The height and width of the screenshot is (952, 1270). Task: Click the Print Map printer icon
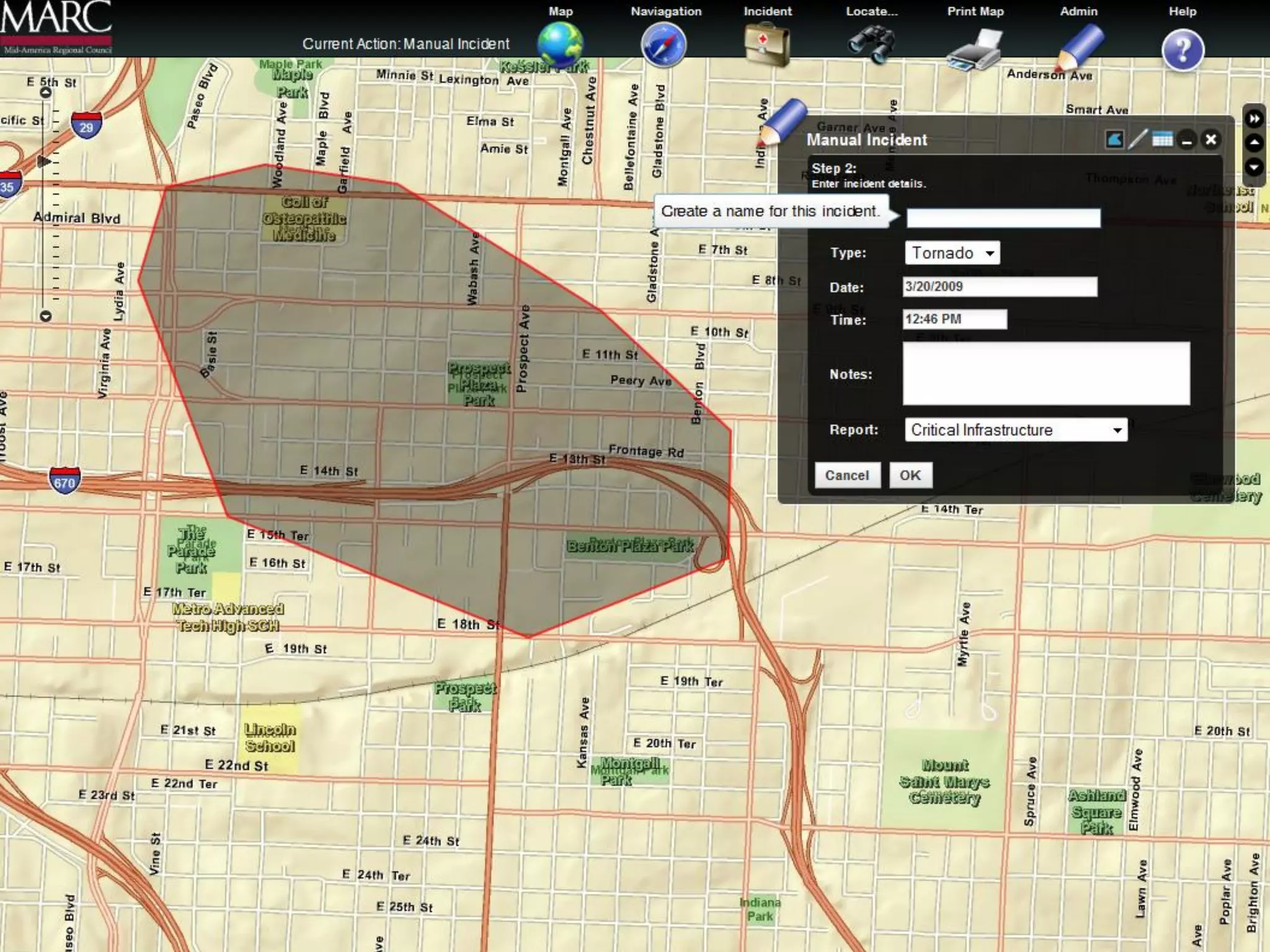(975, 50)
